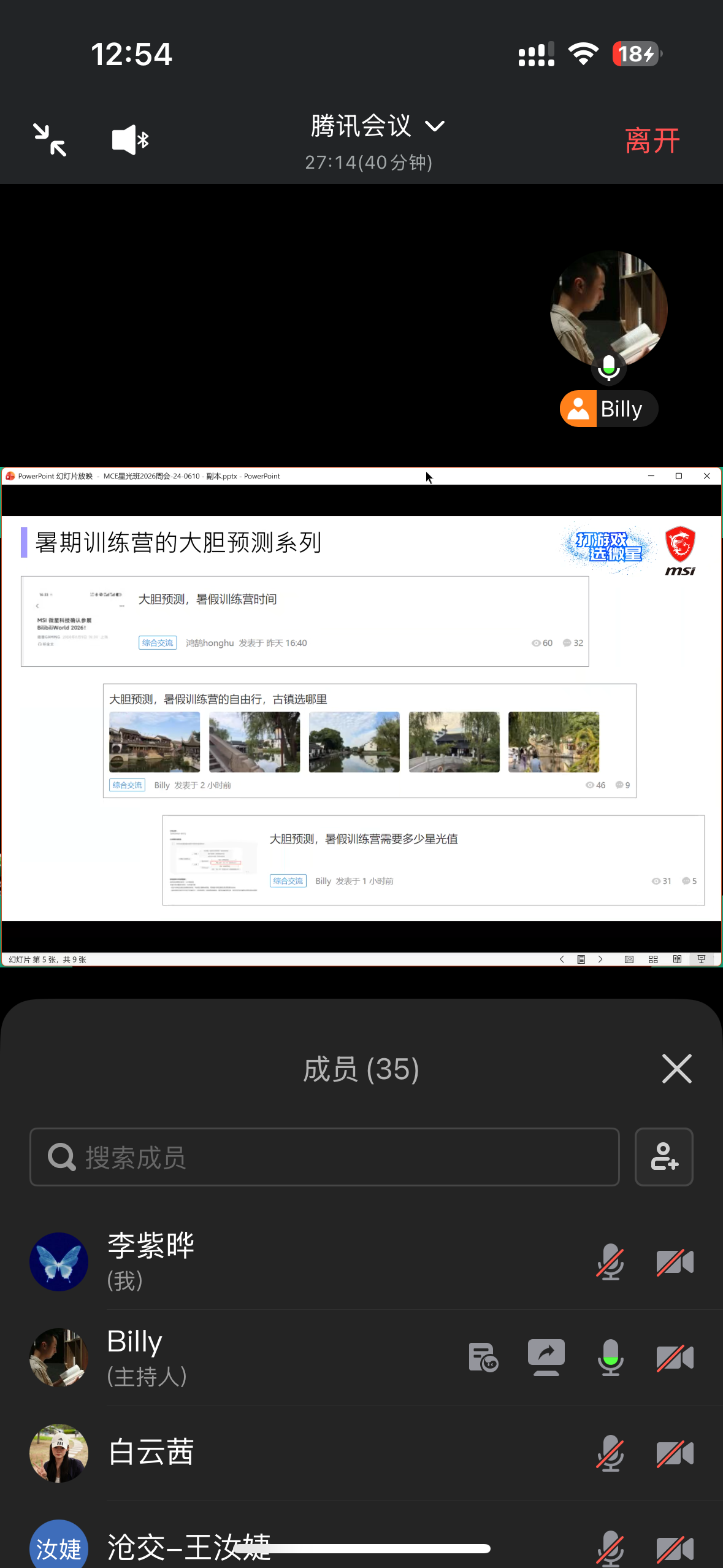Focus the 搜索成员 search field
Screen dimensions: 723x1568
(324, 1157)
